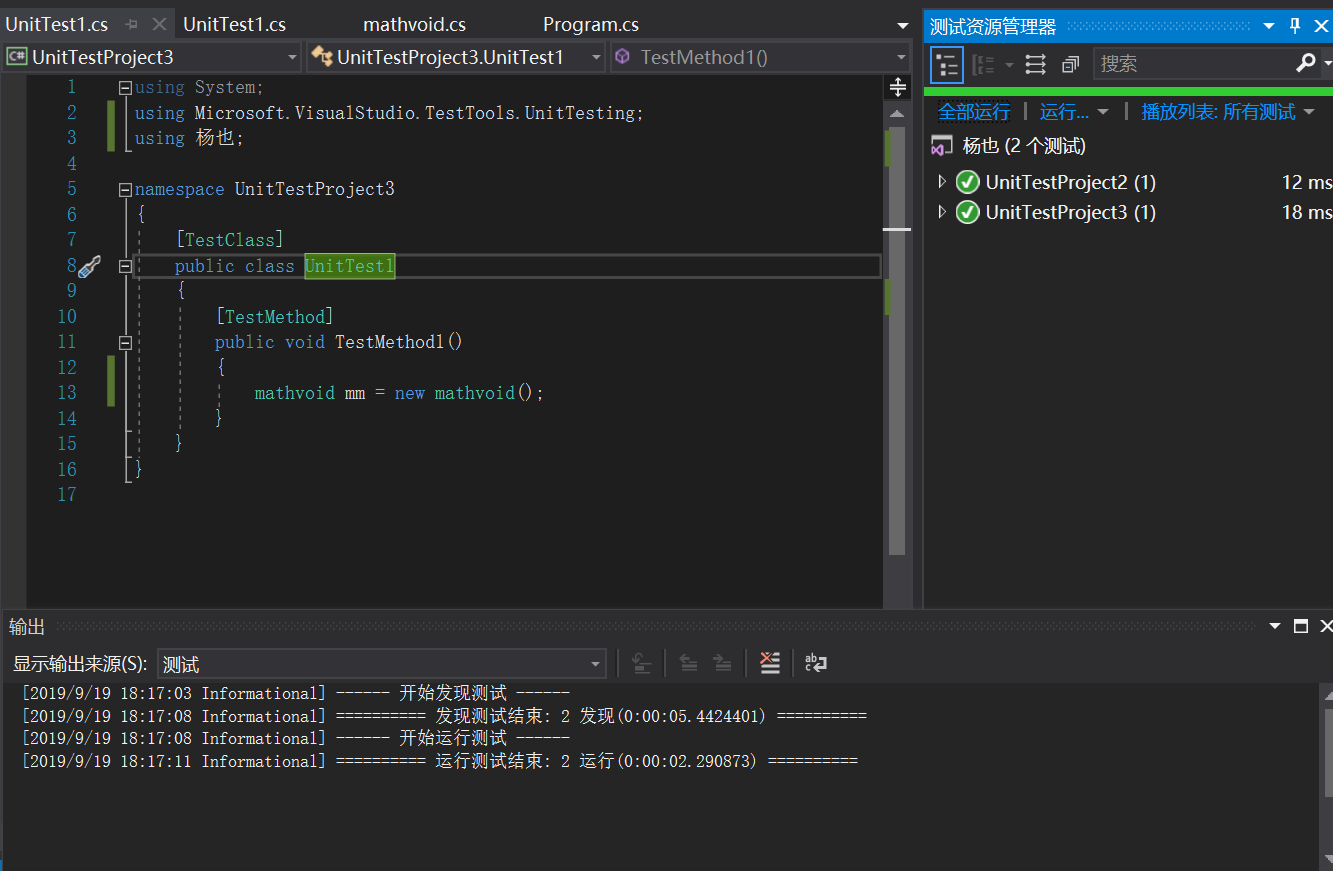The width and height of the screenshot is (1333, 871).
Task: Open the output source dropdown showing 测试
Action: tap(596, 664)
